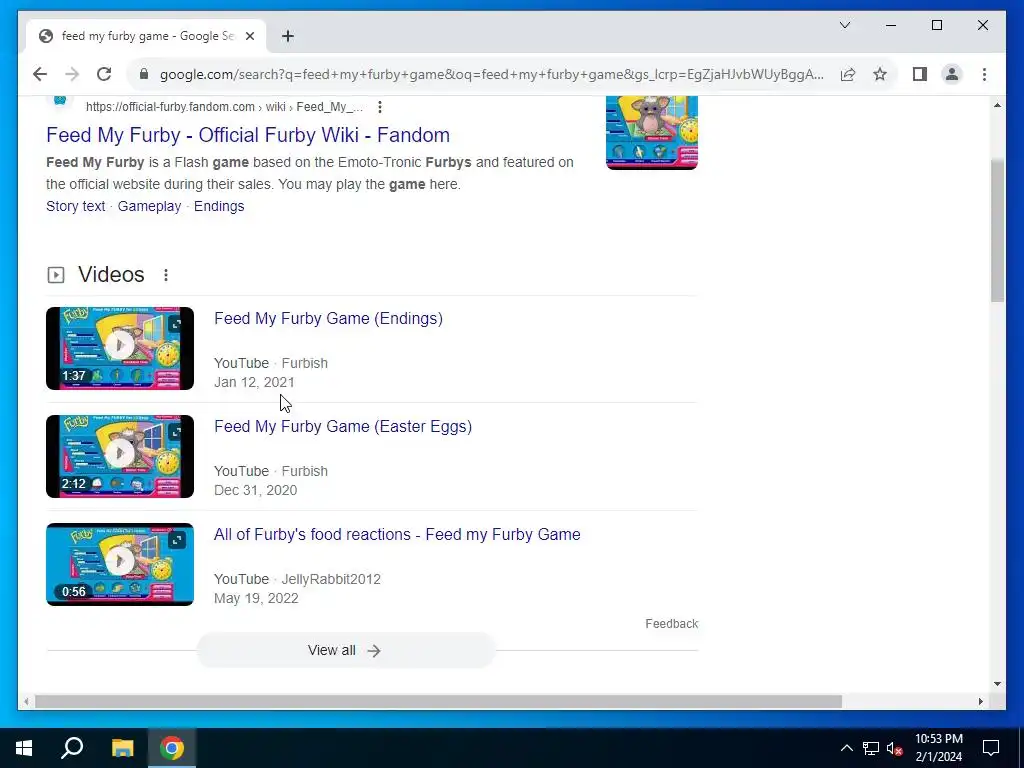This screenshot has width=1024, height=768.
Task: Click the scroll left arrow of horizontal scrollbar
Action: pos(25,701)
